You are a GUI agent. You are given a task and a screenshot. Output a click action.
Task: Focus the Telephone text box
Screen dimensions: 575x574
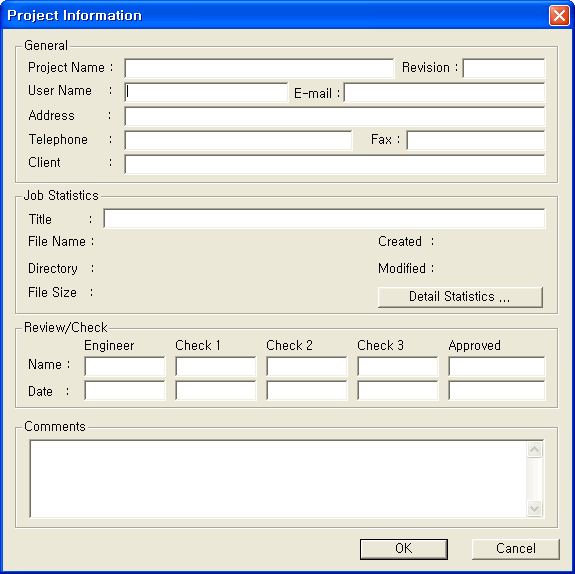pyautogui.click(x=238, y=140)
